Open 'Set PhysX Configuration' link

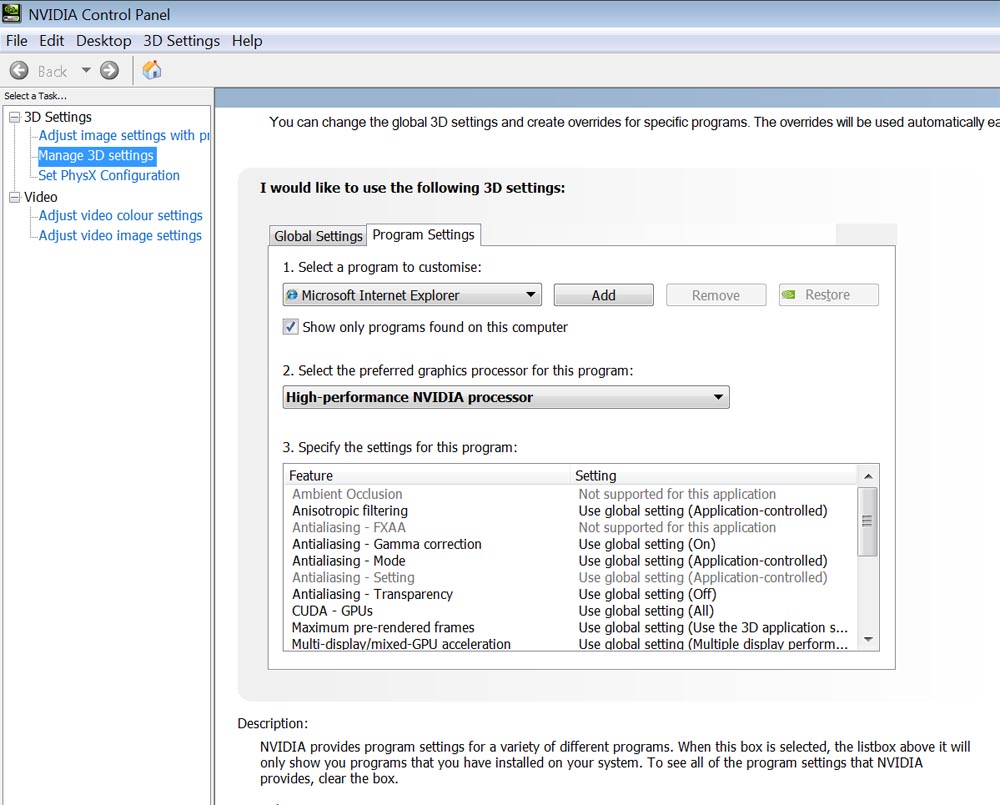(109, 175)
